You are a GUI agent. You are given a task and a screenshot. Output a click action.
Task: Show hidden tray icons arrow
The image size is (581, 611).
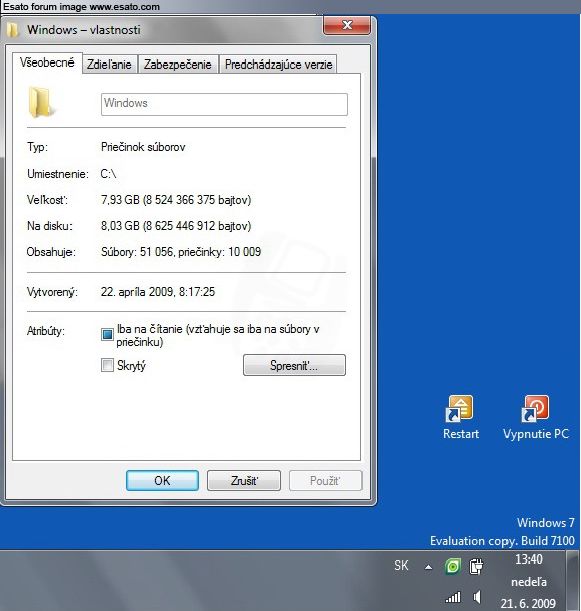[428, 567]
